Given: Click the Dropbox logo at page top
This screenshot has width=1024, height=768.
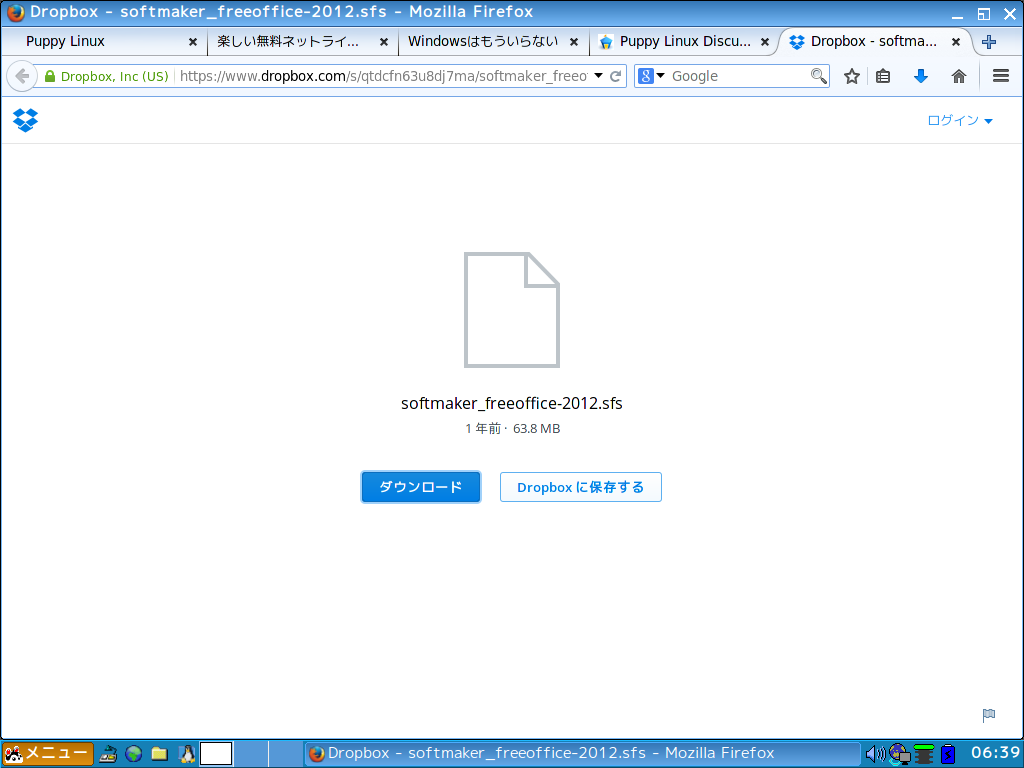Looking at the screenshot, I should click(x=25, y=120).
